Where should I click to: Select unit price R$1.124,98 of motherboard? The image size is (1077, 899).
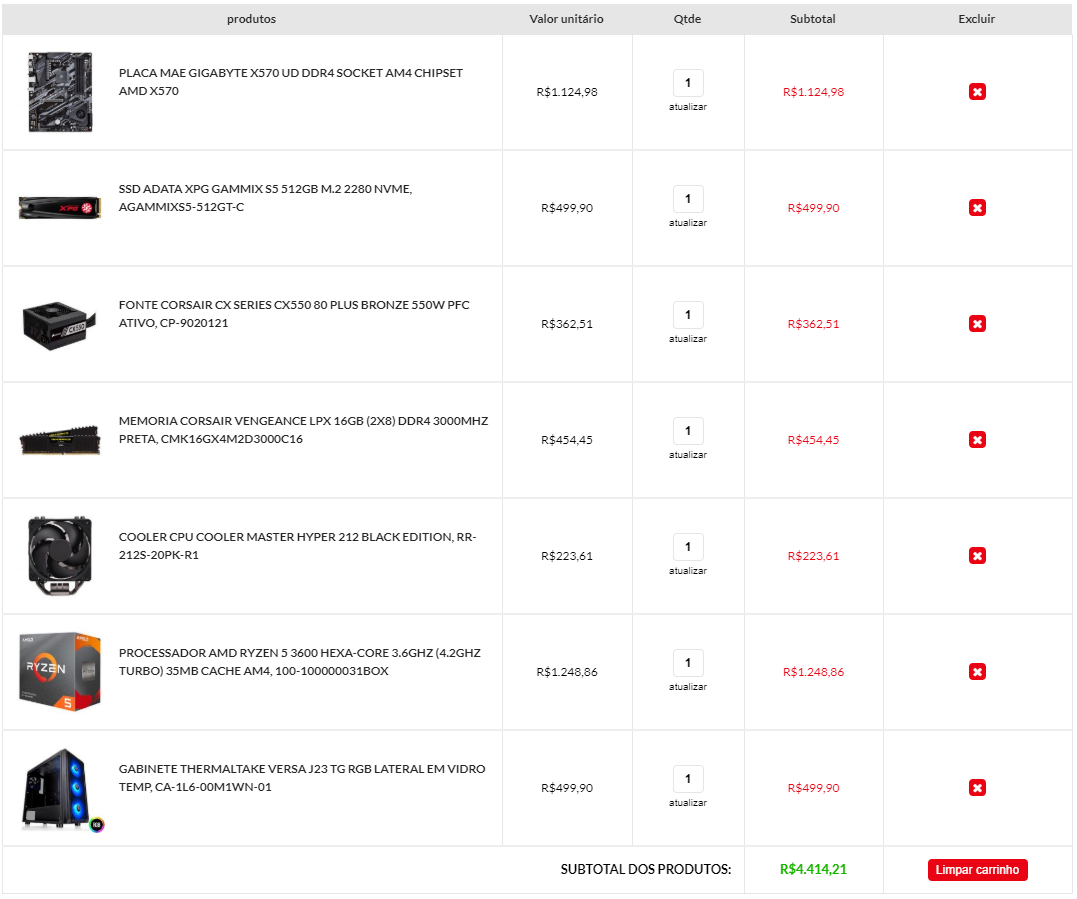[x=567, y=92]
